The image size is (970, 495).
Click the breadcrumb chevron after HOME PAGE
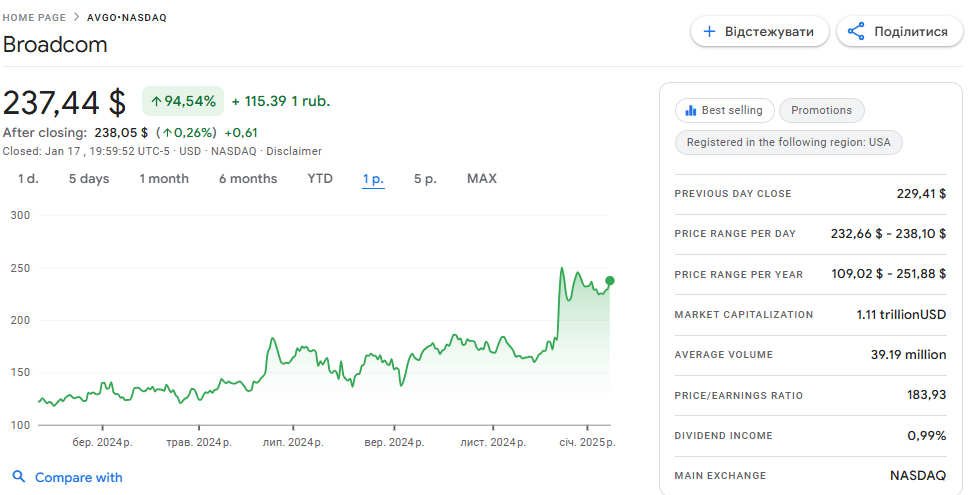[76, 17]
